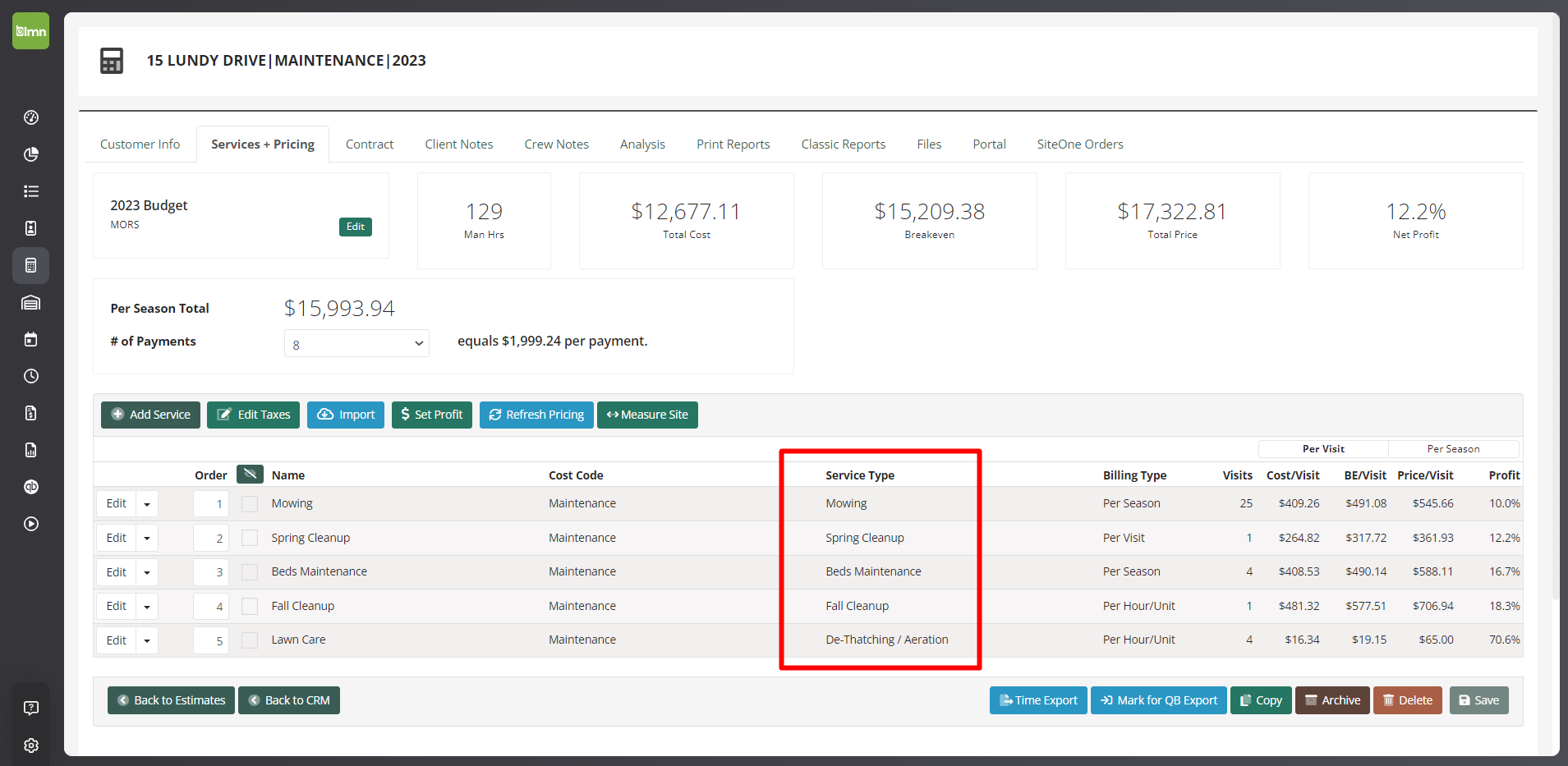Screen dimensions: 1568x766
Task: Open the number of payments dropdown
Action: click(x=356, y=343)
